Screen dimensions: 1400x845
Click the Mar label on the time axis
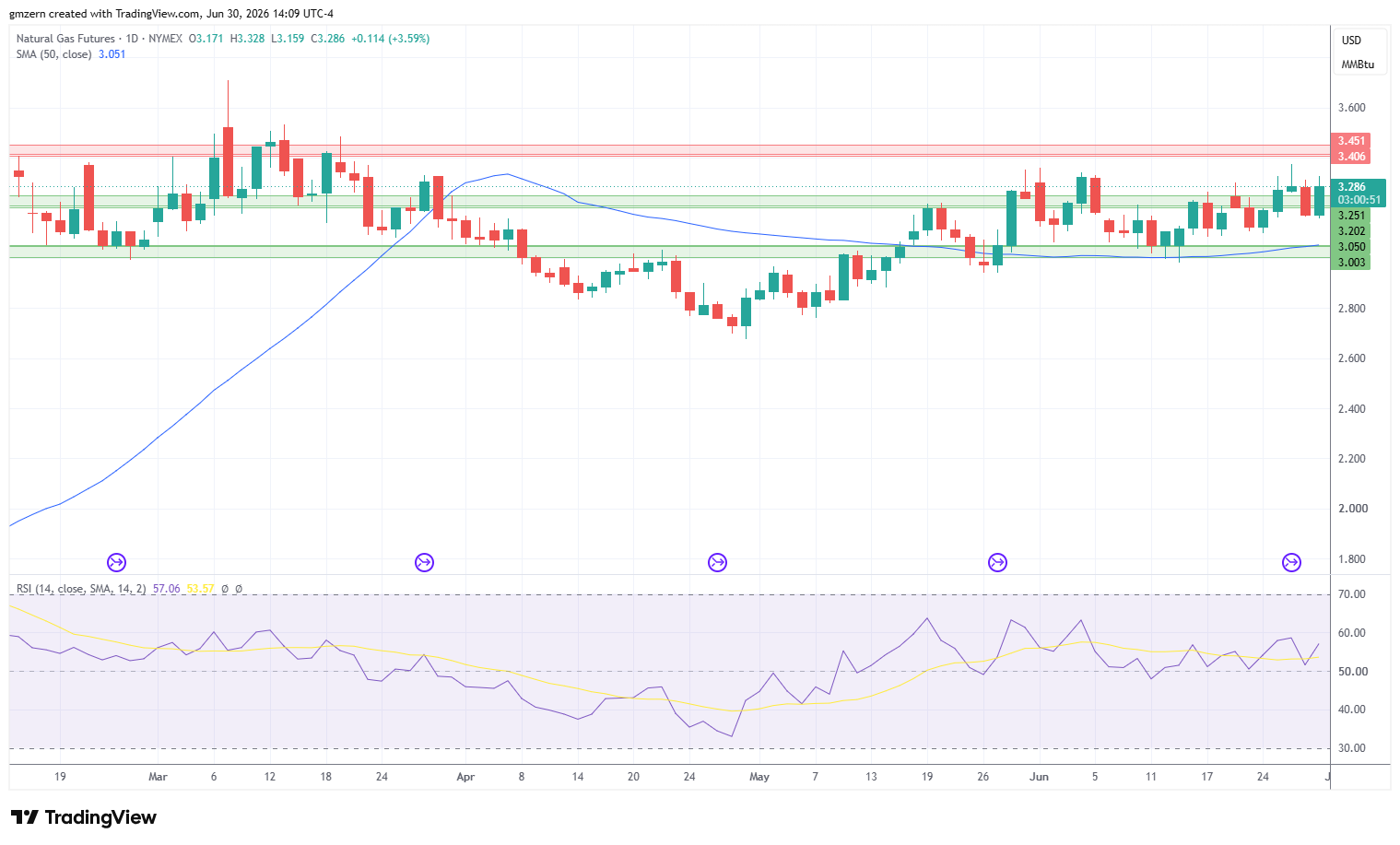point(158,777)
